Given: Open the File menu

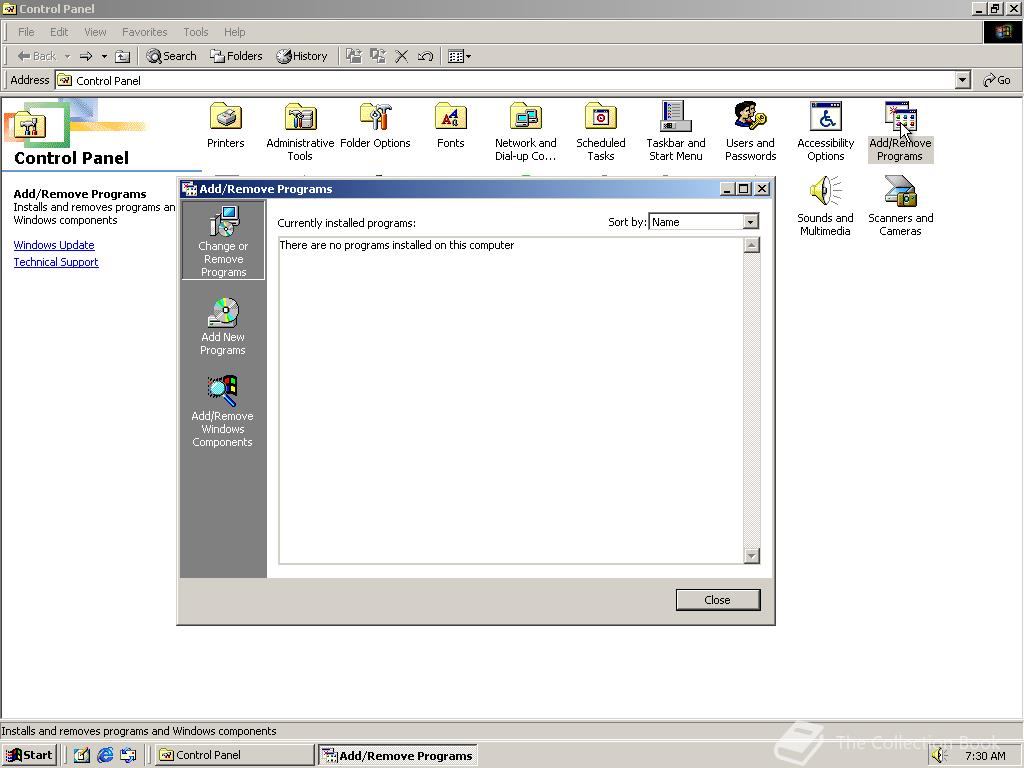Looking at the screenshot, I should coord(26,32).
